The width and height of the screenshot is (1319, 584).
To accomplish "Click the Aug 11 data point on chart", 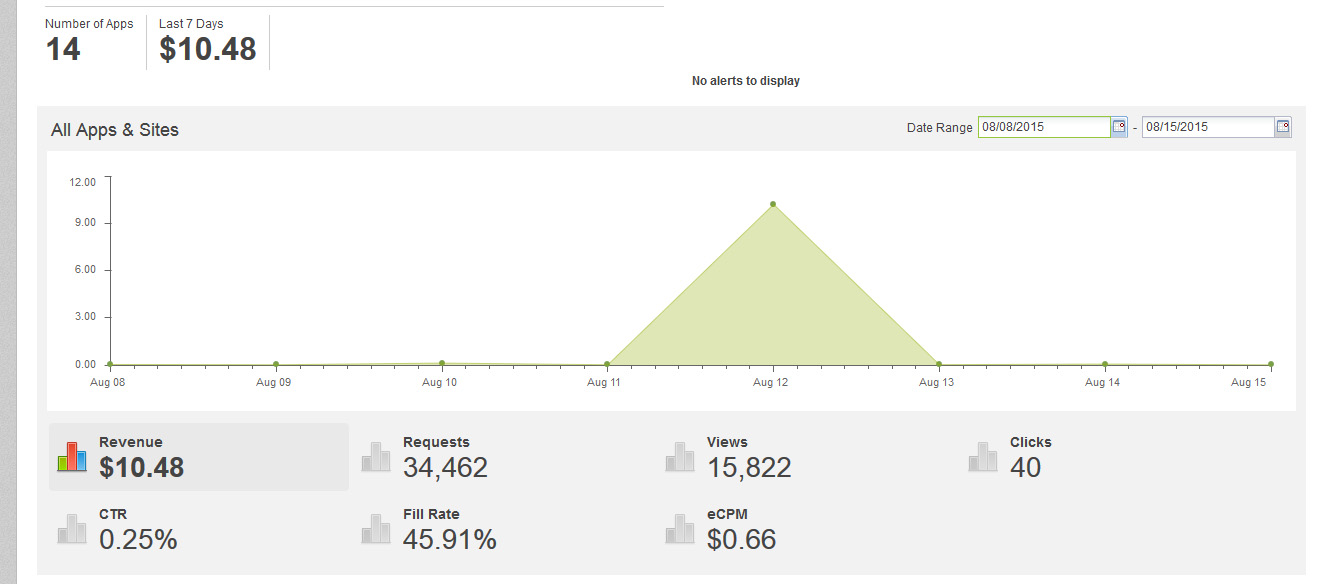I will [x=607, y=364].
